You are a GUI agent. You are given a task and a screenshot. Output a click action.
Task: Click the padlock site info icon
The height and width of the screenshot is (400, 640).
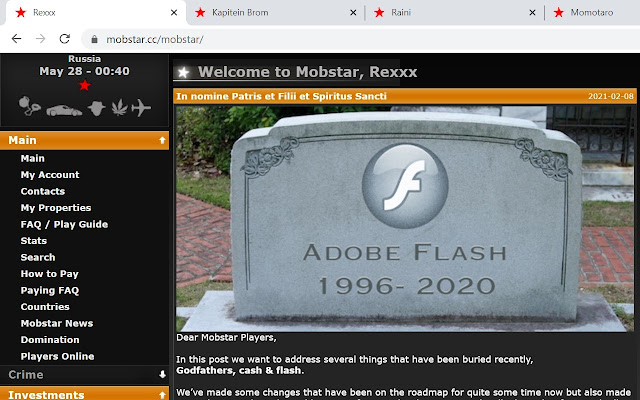(94, 39)
